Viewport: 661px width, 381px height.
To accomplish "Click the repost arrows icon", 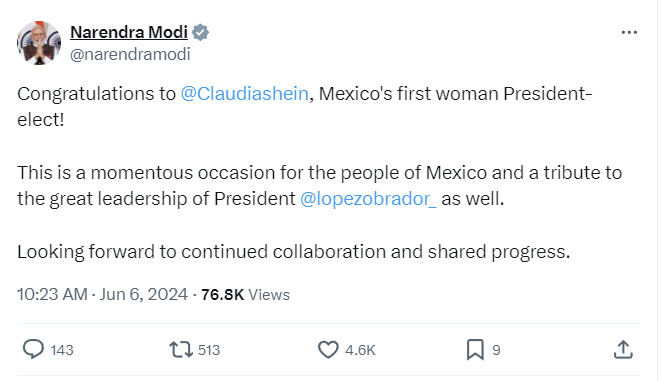I will 181,350.
